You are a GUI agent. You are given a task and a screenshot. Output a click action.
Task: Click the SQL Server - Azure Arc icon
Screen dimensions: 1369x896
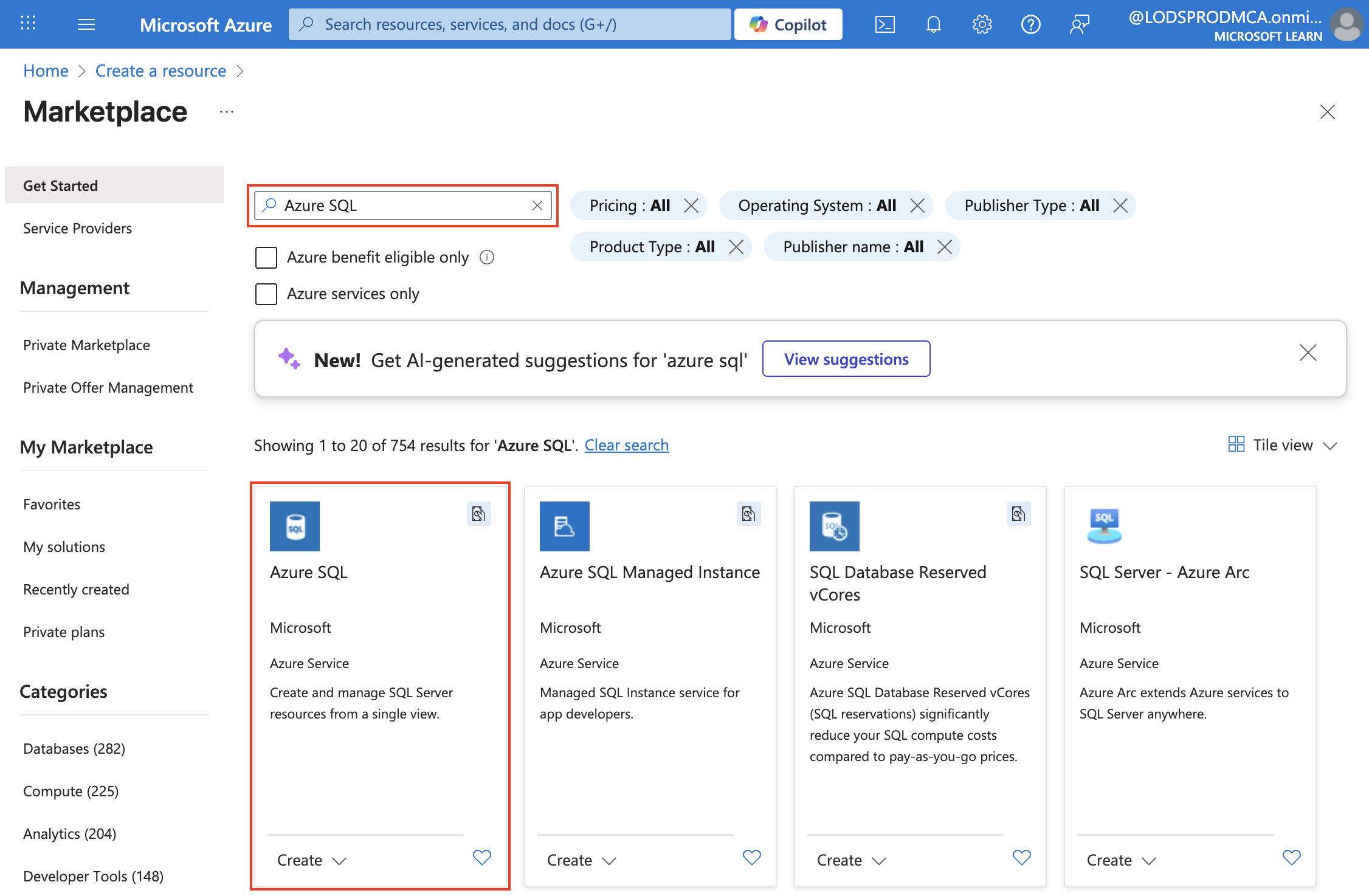pyautogui.click(x=1104, y=526)
